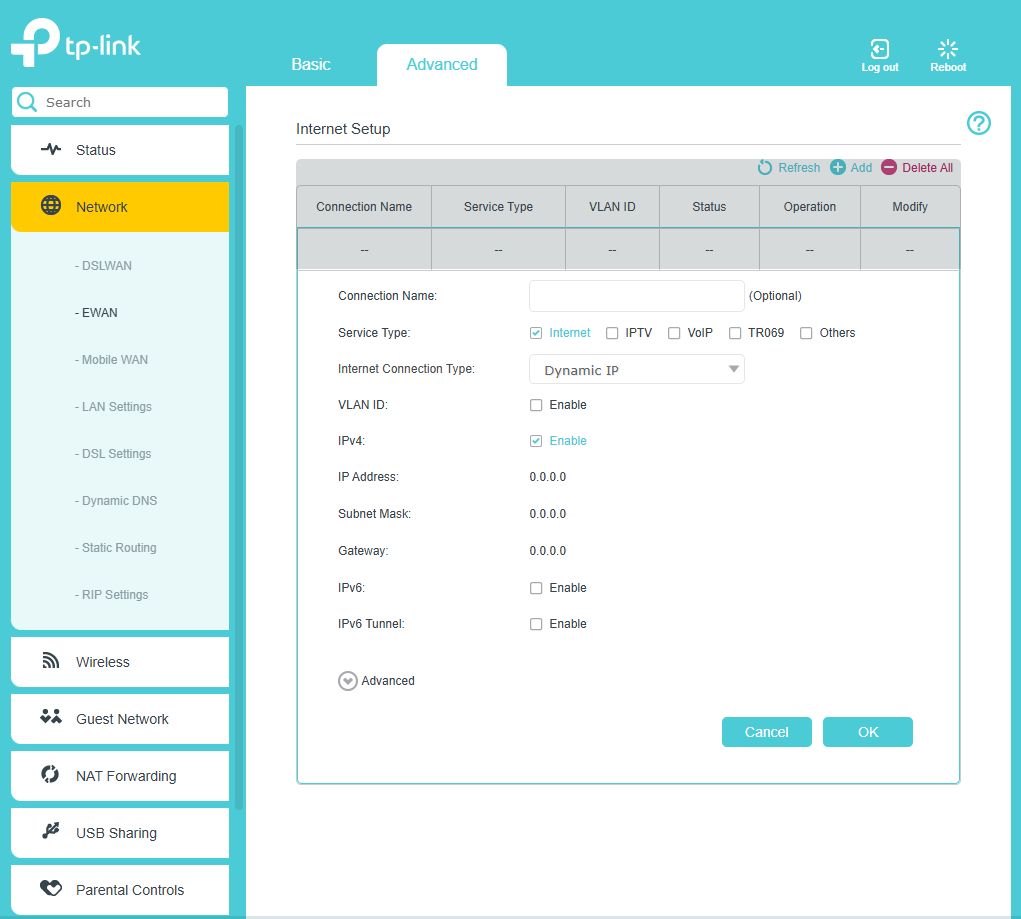
Task: Check the IPTV service type
Action: pyautogui.click(x=612, y=333)
